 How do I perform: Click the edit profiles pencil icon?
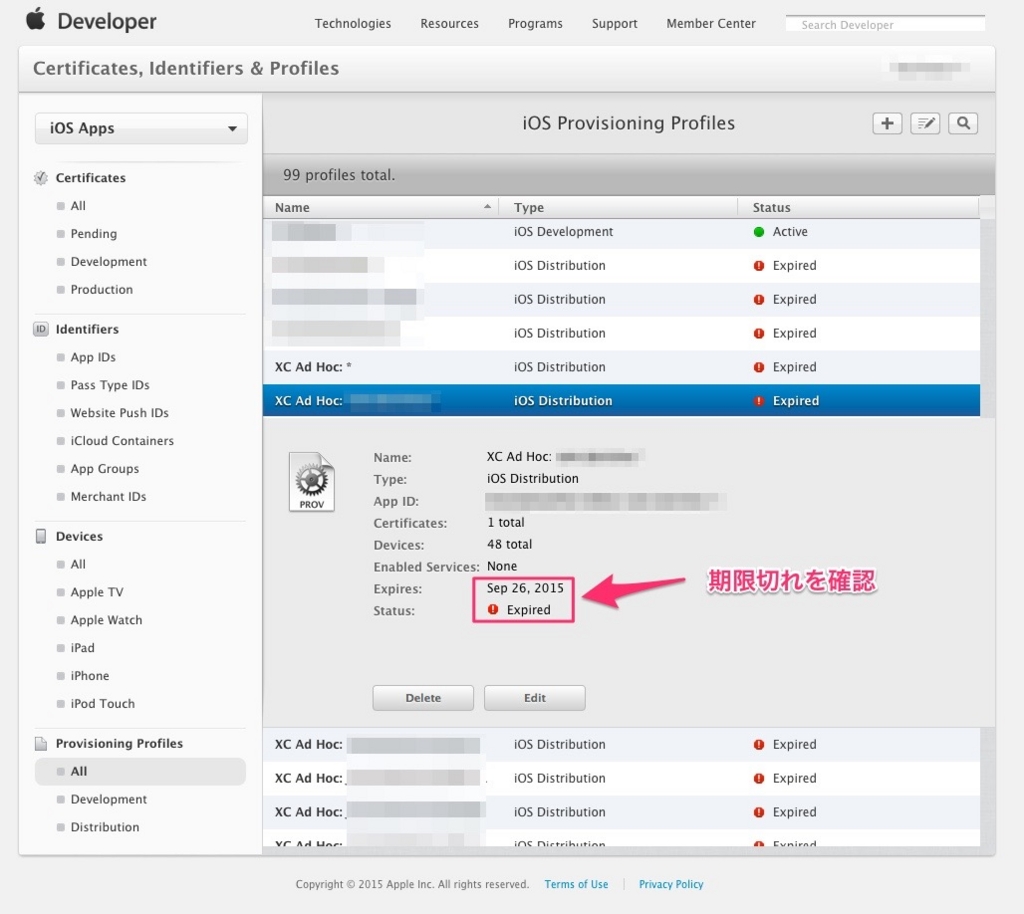point(925,123)
